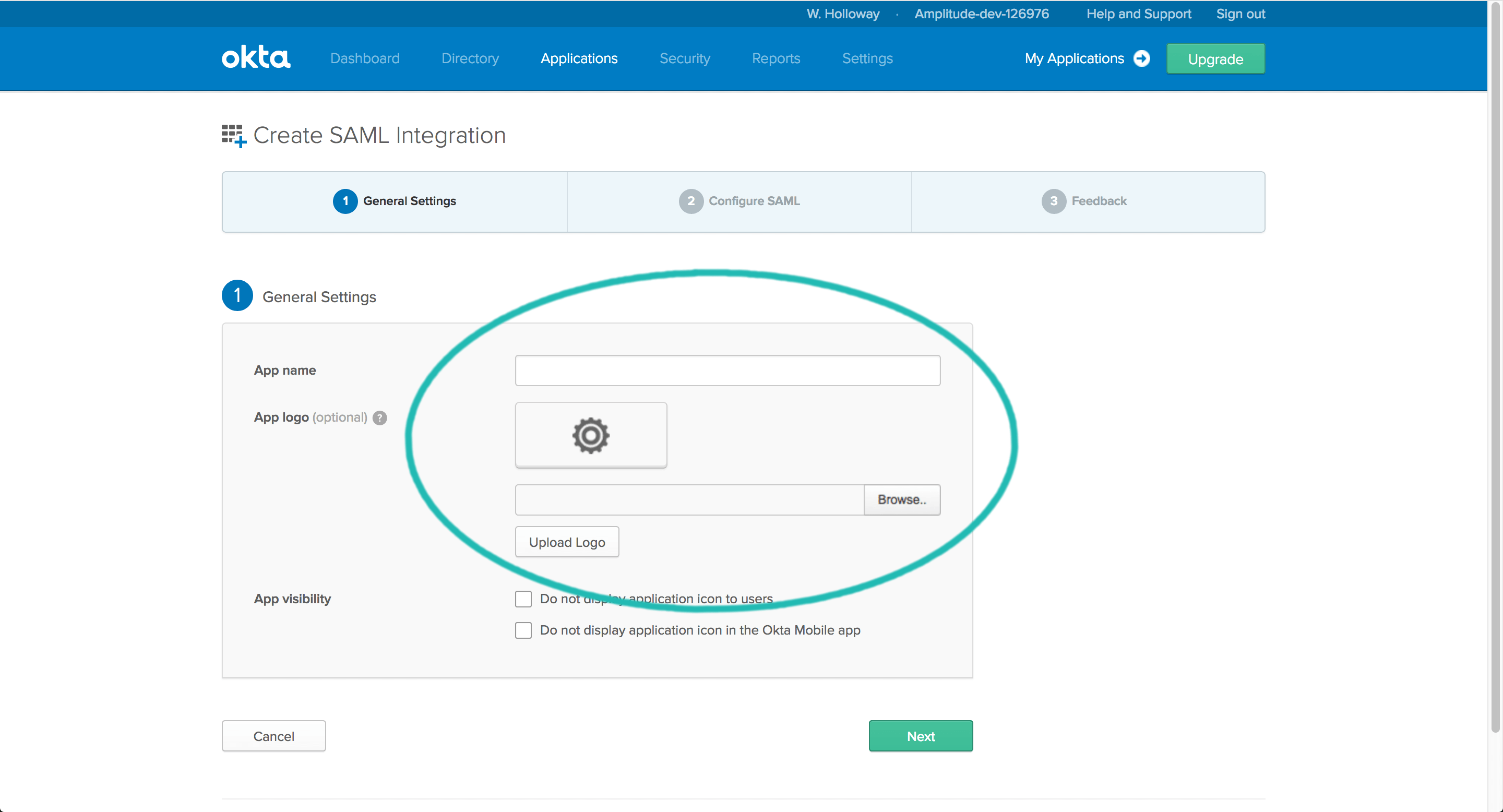Click the Help and Support link
Viewport: 1503px width, 812px height.
point(1138,13)
